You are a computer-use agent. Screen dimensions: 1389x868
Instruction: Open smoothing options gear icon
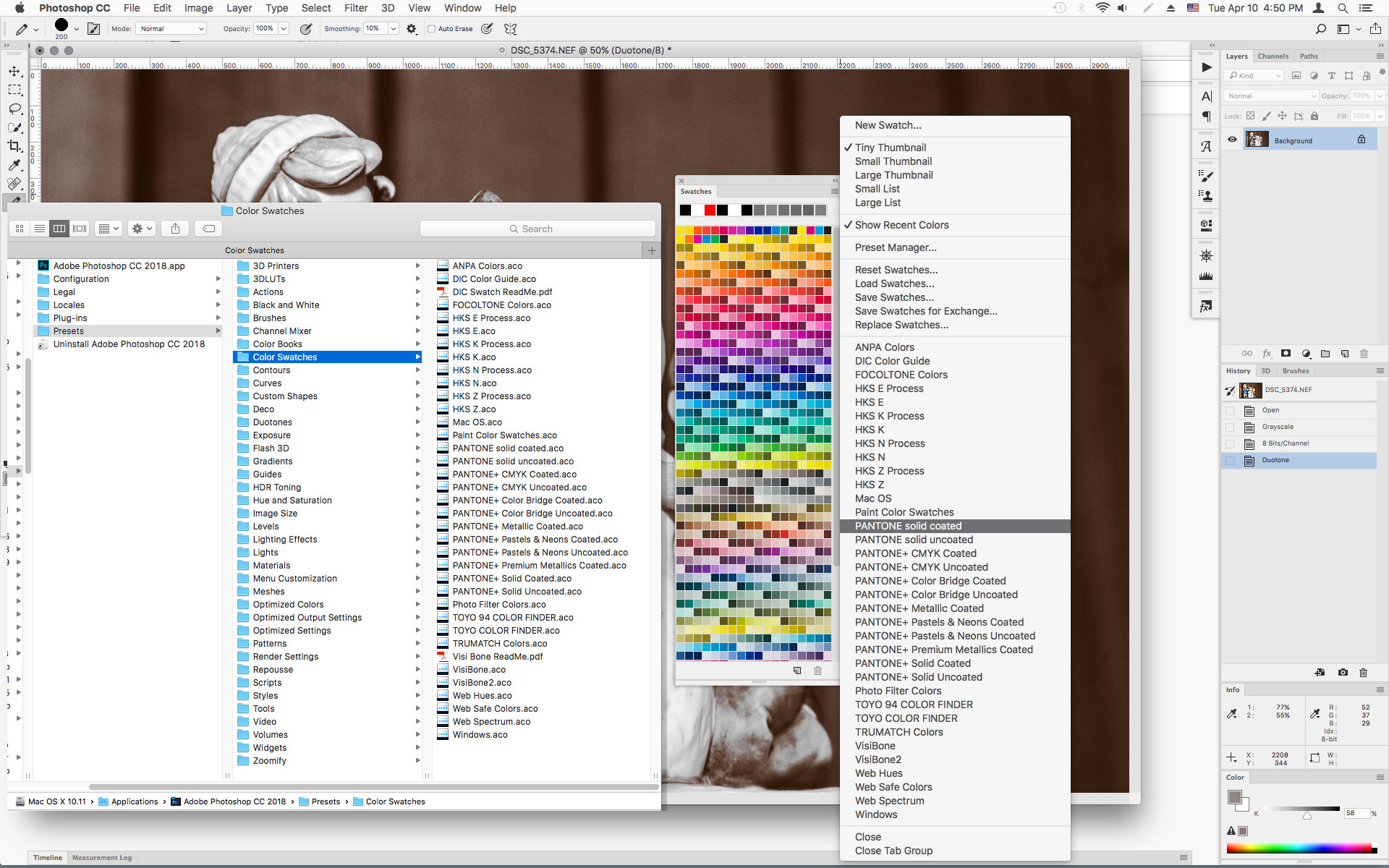(x=412, y=29)
